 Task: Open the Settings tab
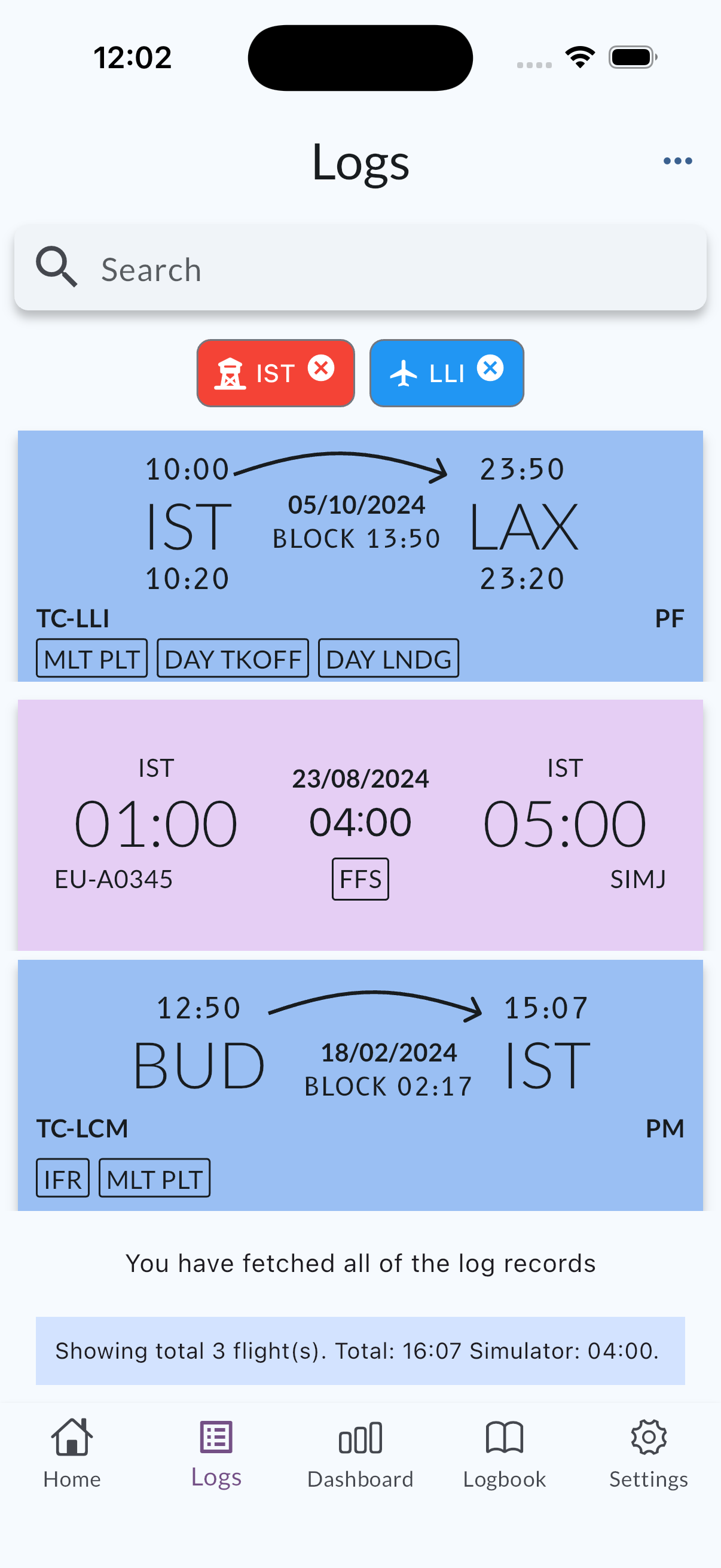[649, 1452]
